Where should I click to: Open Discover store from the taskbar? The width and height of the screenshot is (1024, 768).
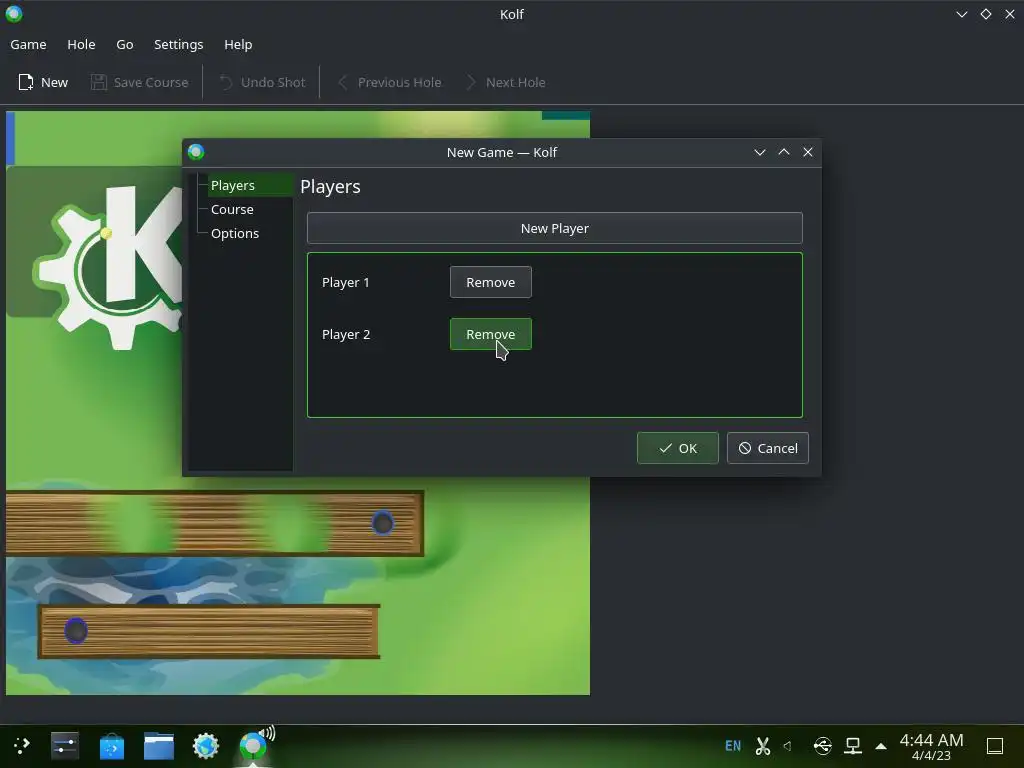click(112, 745)
